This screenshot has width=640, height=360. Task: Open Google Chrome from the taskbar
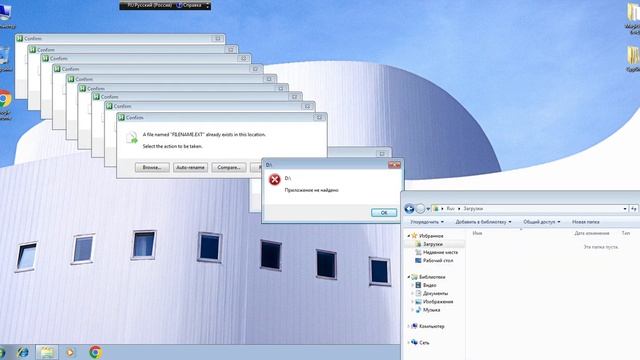click(96, 352)
